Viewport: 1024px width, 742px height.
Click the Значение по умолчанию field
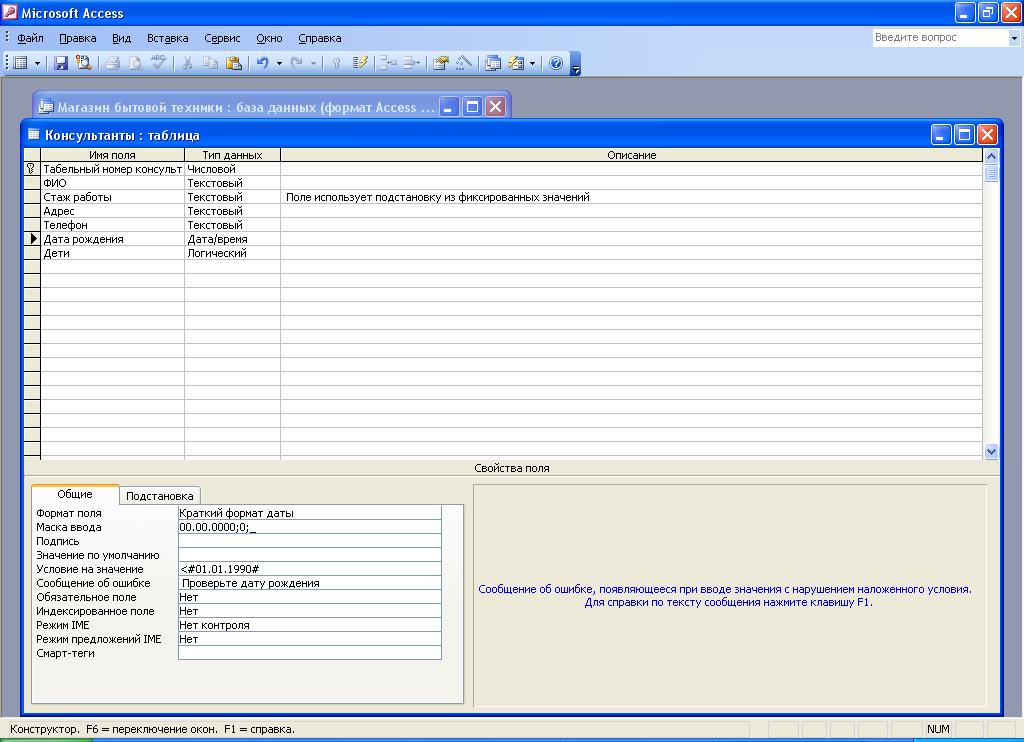pyautogui.click(x=310, y=555)
